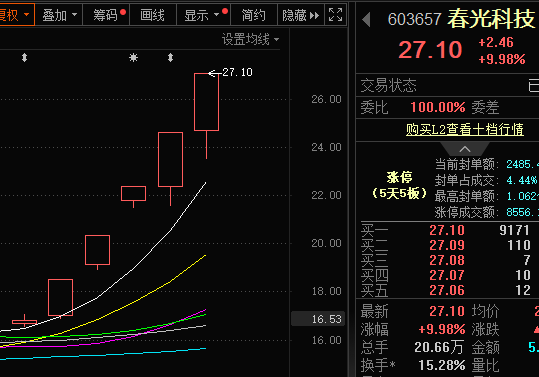Click the leftmost up-down arrow marker above chart

coord(24,57)
